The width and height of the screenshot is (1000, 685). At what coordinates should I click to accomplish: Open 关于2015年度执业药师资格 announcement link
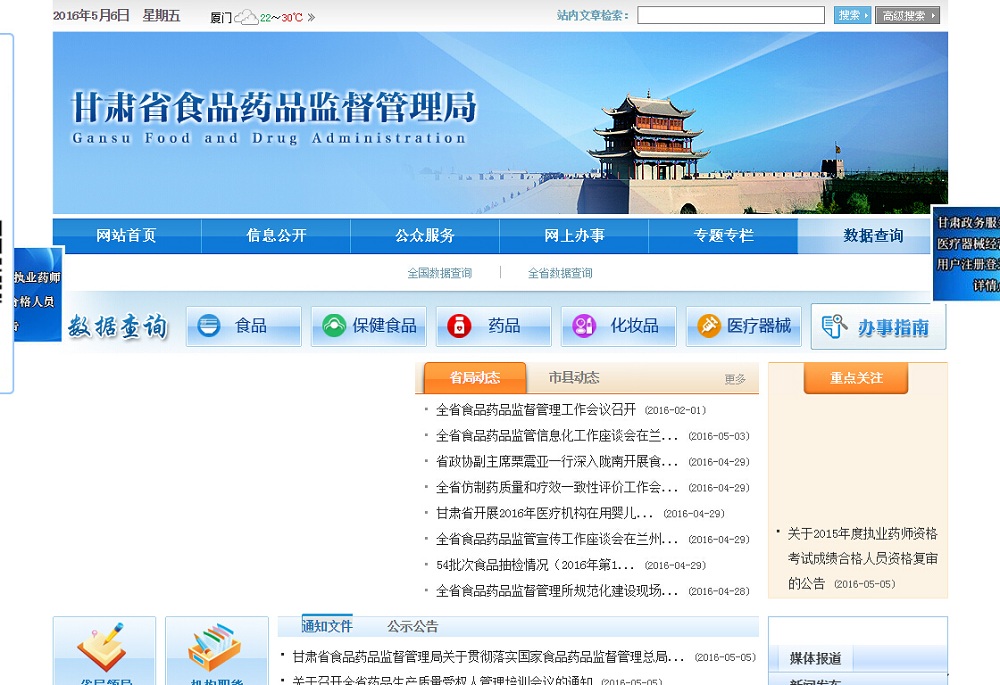click(x=862, y=558)
